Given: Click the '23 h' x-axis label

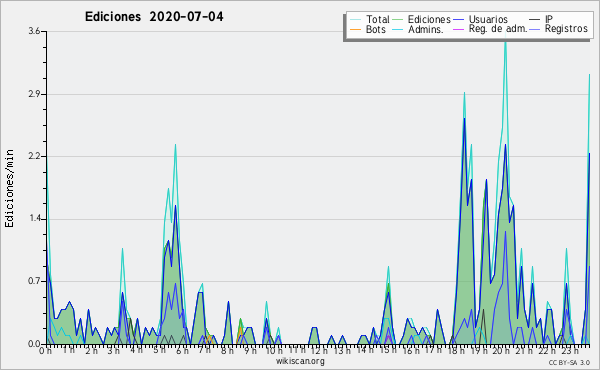Looking at the screenshot, I should [570, 350].
